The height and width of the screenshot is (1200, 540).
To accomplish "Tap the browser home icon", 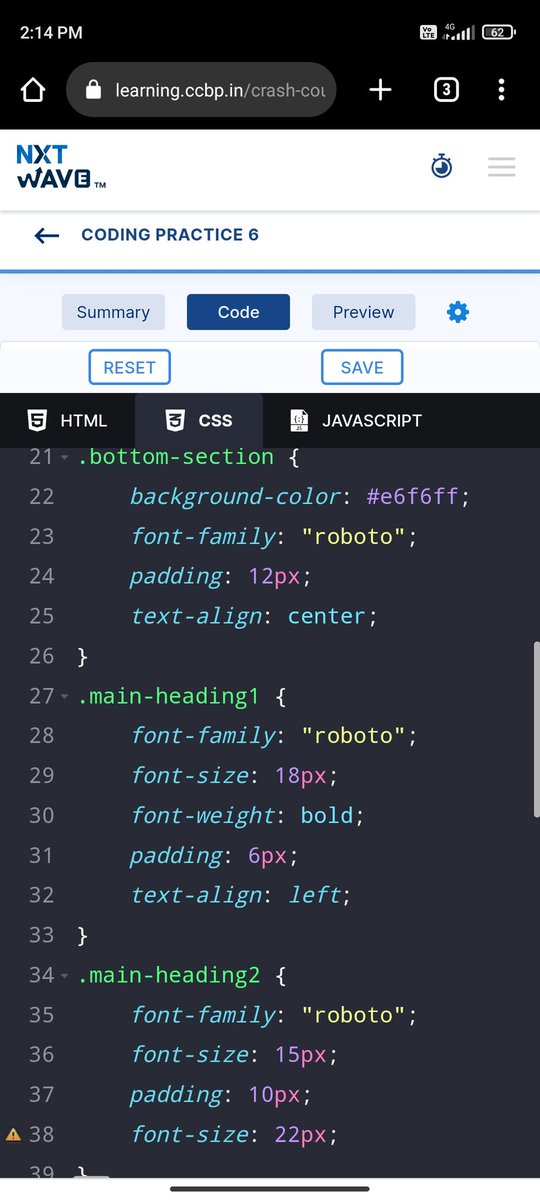I will pyautogui.click(x=33, y=90).
